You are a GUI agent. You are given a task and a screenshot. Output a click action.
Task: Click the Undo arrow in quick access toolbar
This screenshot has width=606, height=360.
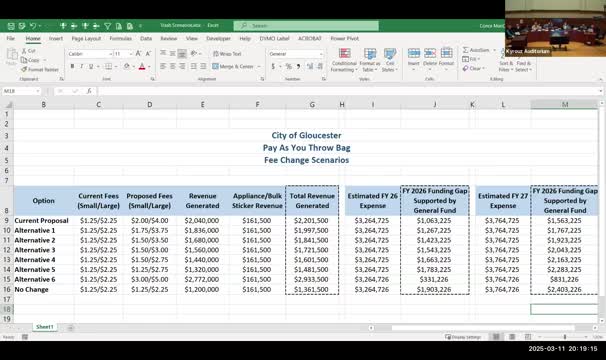[x=33, y=26]
